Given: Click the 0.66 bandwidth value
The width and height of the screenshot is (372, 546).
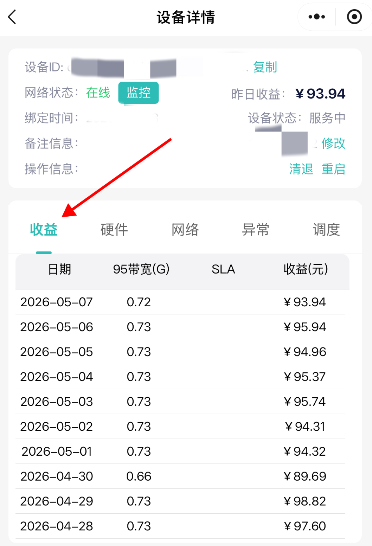Looking at the screenshot, I should (x=139, y=476).
